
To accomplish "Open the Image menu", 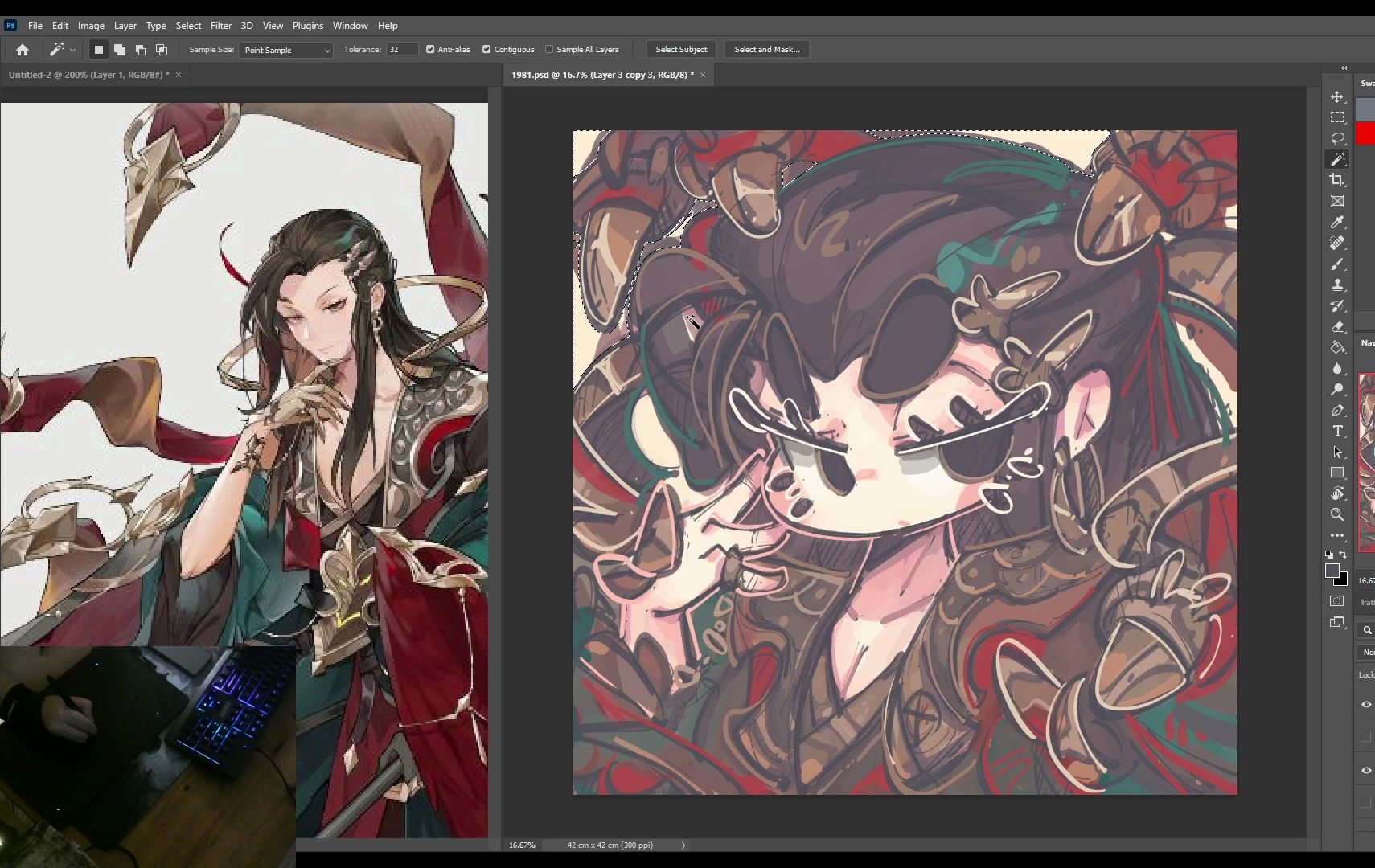I will (x=91, y=26).
